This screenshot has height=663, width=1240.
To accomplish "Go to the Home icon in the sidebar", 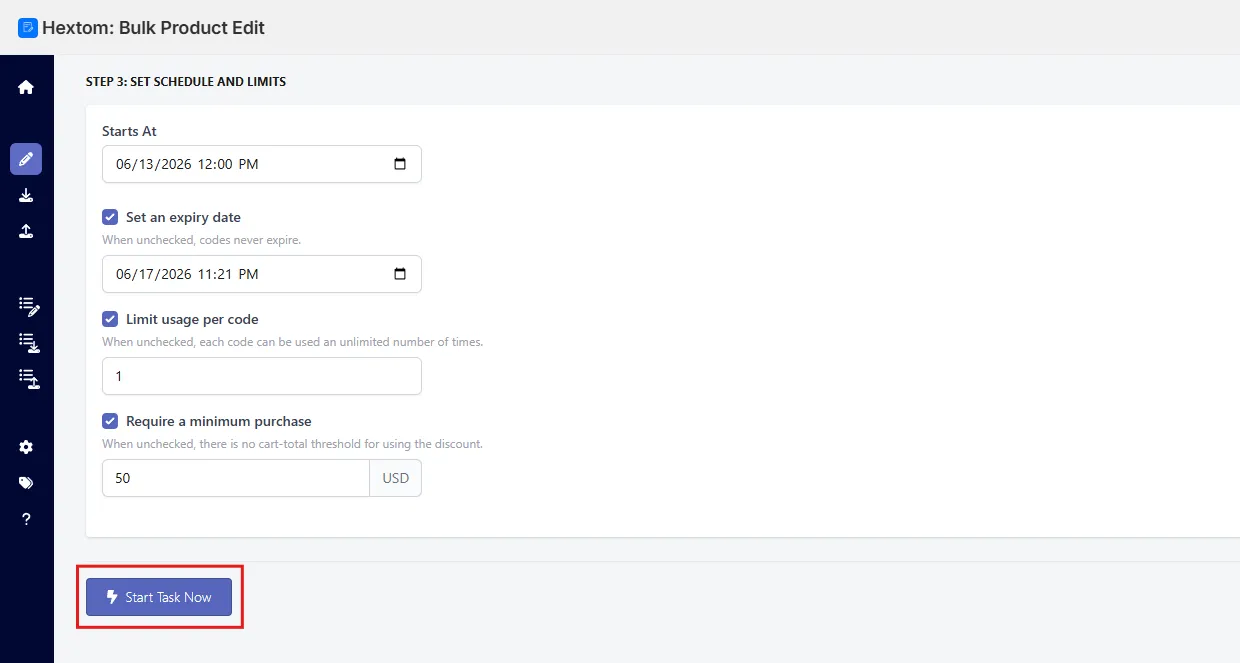I will tap(26, 87).
